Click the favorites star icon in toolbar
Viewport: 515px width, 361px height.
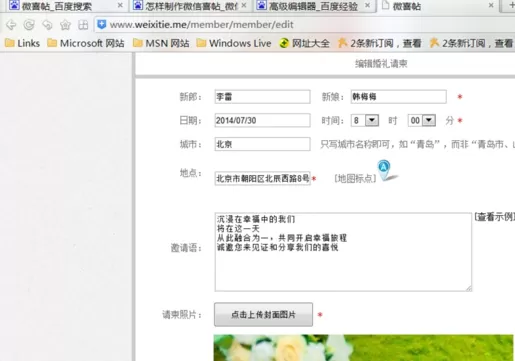click(x=65, y=25)
